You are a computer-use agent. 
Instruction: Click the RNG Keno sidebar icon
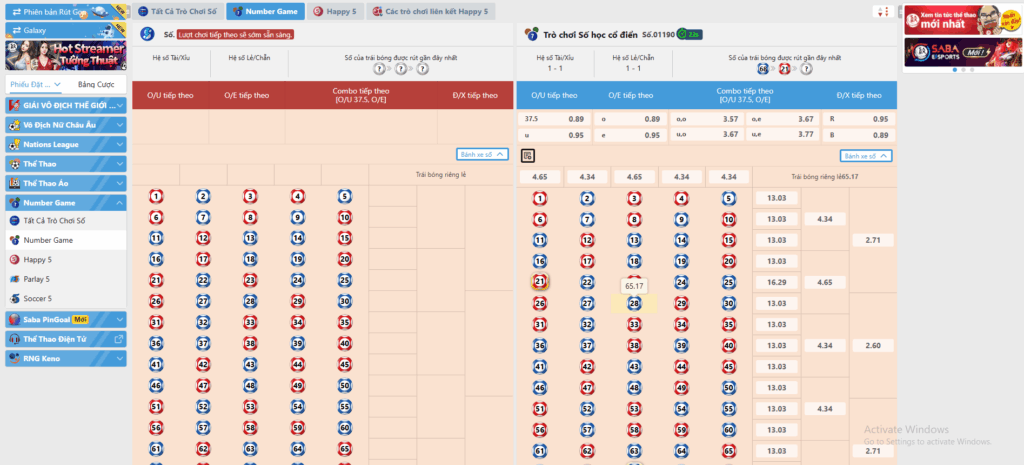(14, 359)
